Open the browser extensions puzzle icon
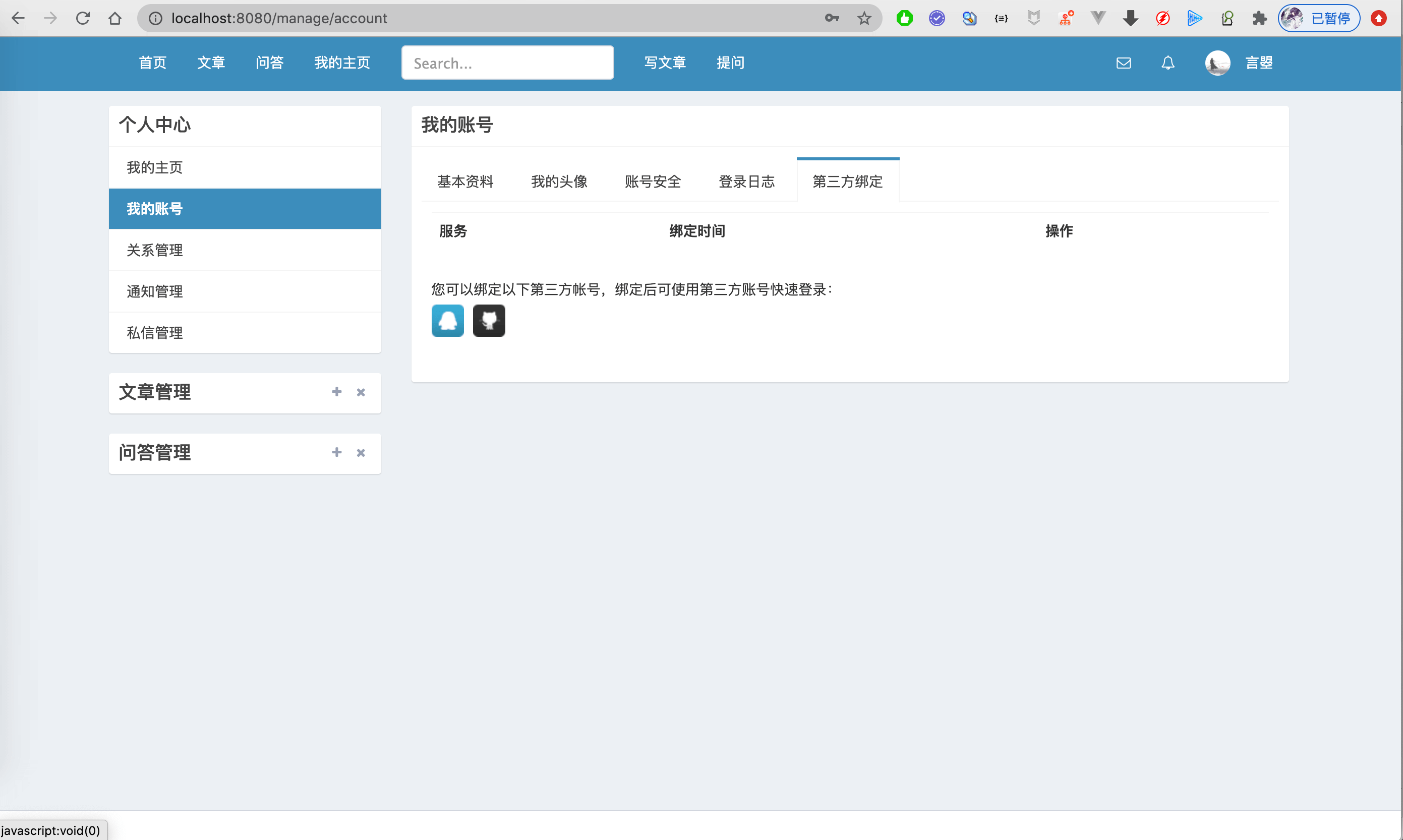Image resolution: width=1403 pixels, height=840 pixels. tap(1259, 19)
